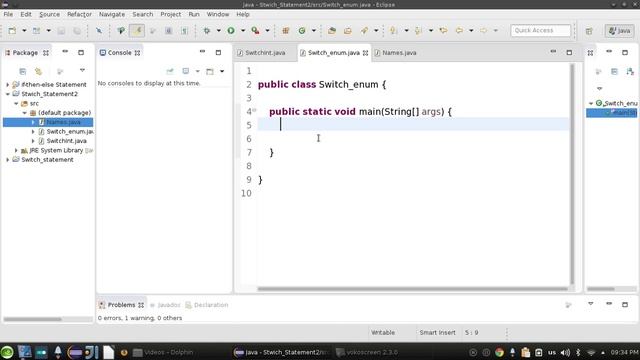Screen dimensions: 640x360
Task: Toggle Block Selection Mode icon
Action: click(x=168, y=31)
